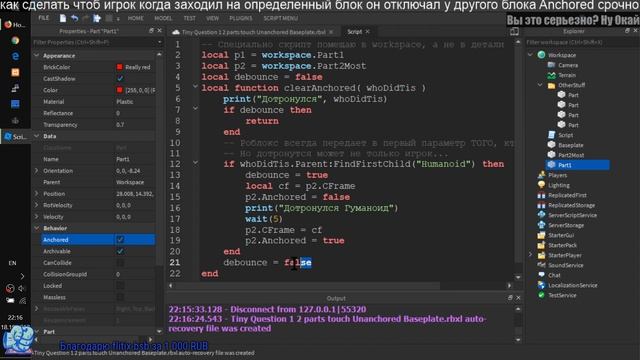Expand the Position property row
Image resolution: width=640 pixels, height=360 pixels.
37,193
